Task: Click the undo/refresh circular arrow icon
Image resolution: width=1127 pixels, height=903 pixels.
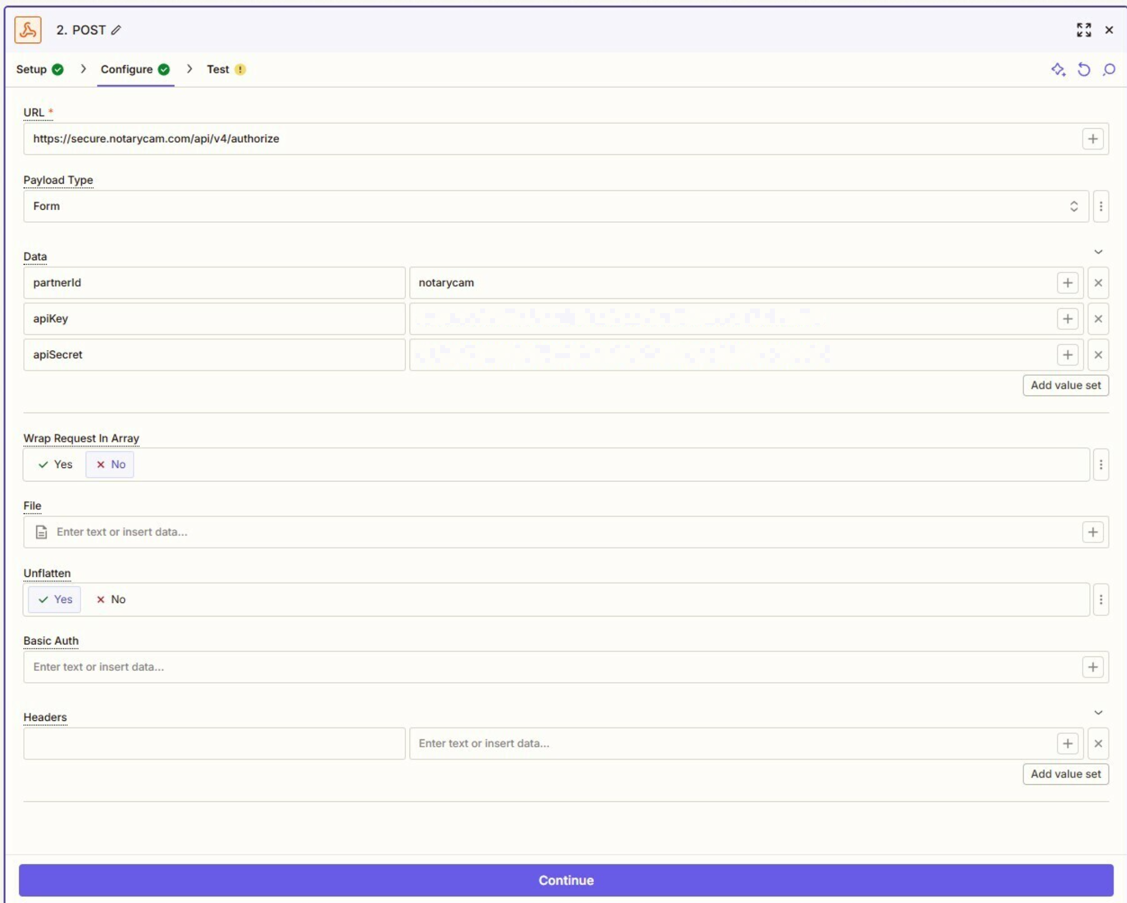Action: [x=1084, y=70]
